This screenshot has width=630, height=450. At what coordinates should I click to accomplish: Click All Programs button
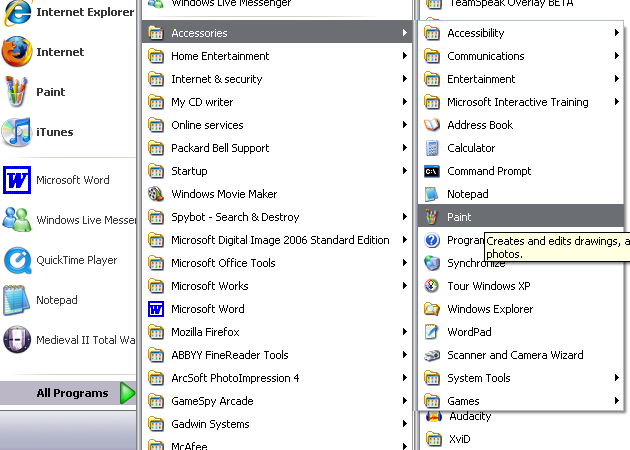68,393
